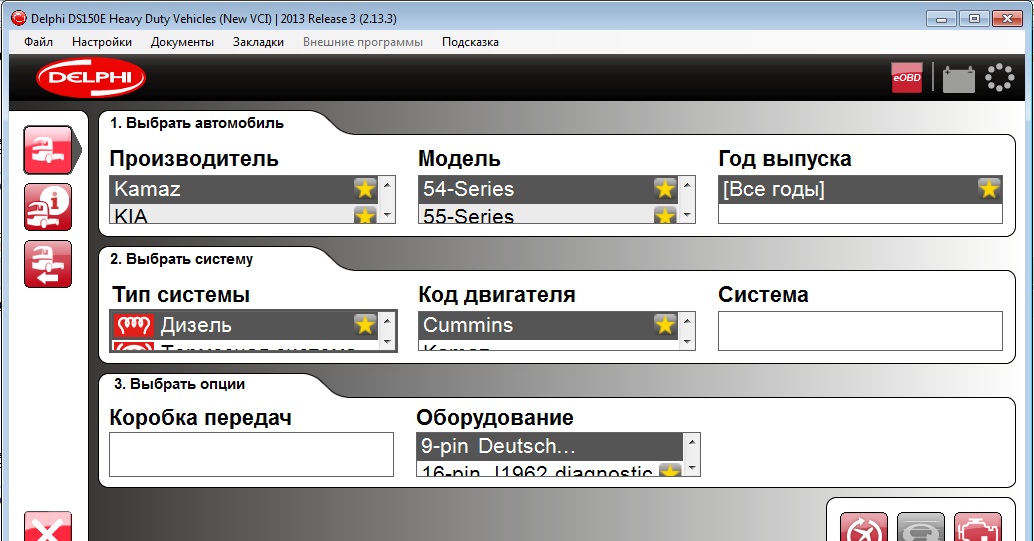Click the application icon in title bar
Viewport: 1034px width, 541px height.
(x=18, y=18)
